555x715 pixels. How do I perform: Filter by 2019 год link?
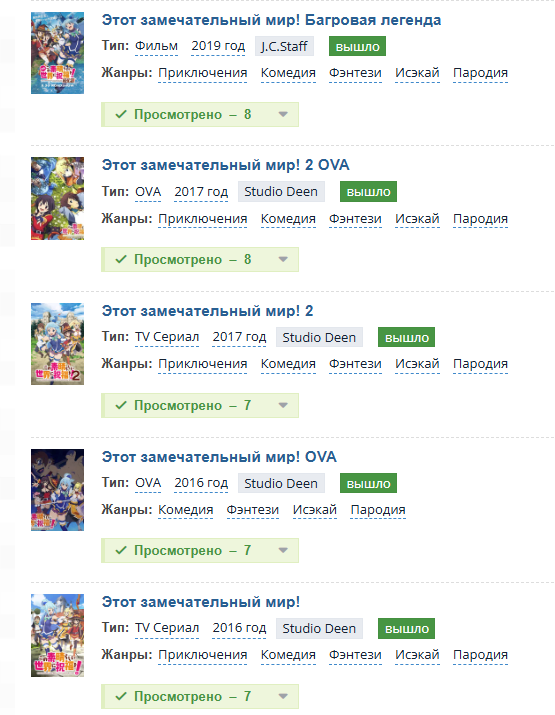click(x=218, y=47)
